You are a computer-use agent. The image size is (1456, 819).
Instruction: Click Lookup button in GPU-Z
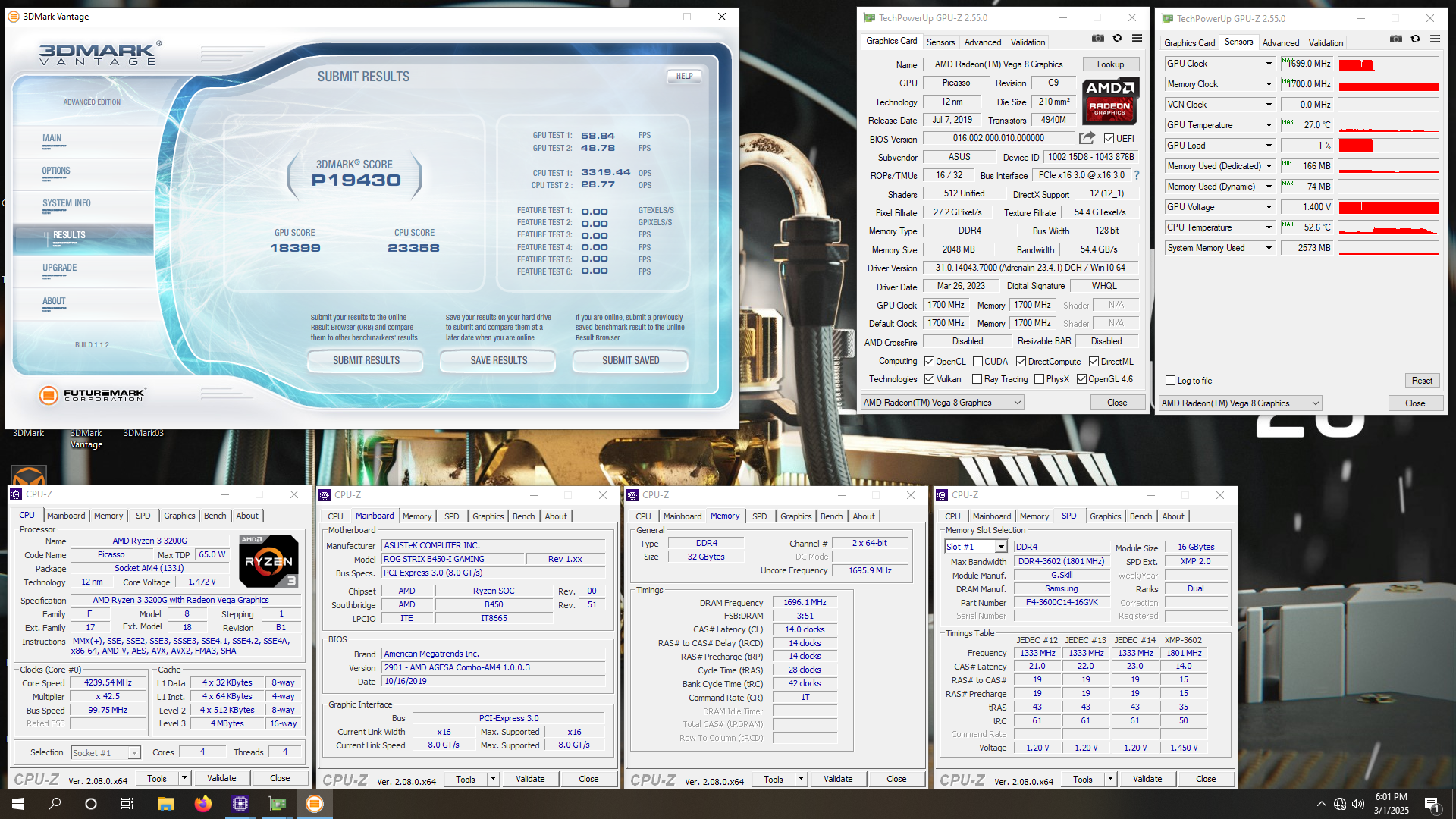pos(1110,64)
